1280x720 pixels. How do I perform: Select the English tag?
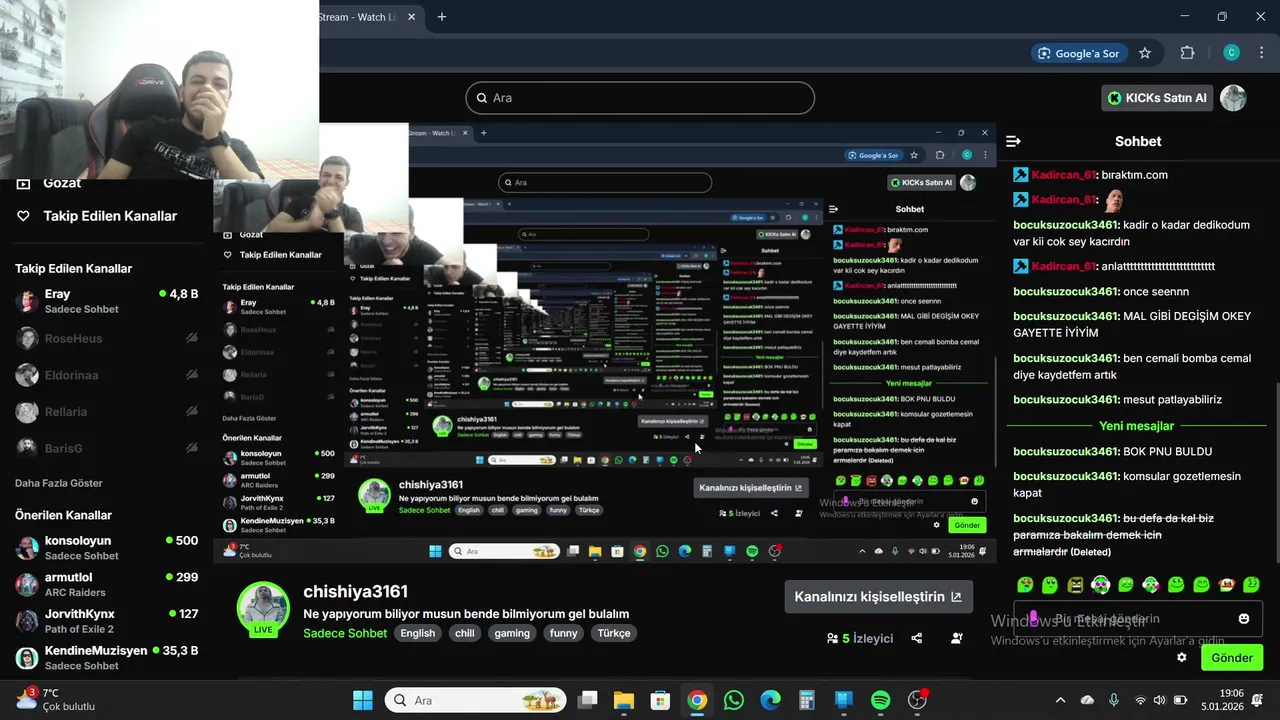coord(418,633)
